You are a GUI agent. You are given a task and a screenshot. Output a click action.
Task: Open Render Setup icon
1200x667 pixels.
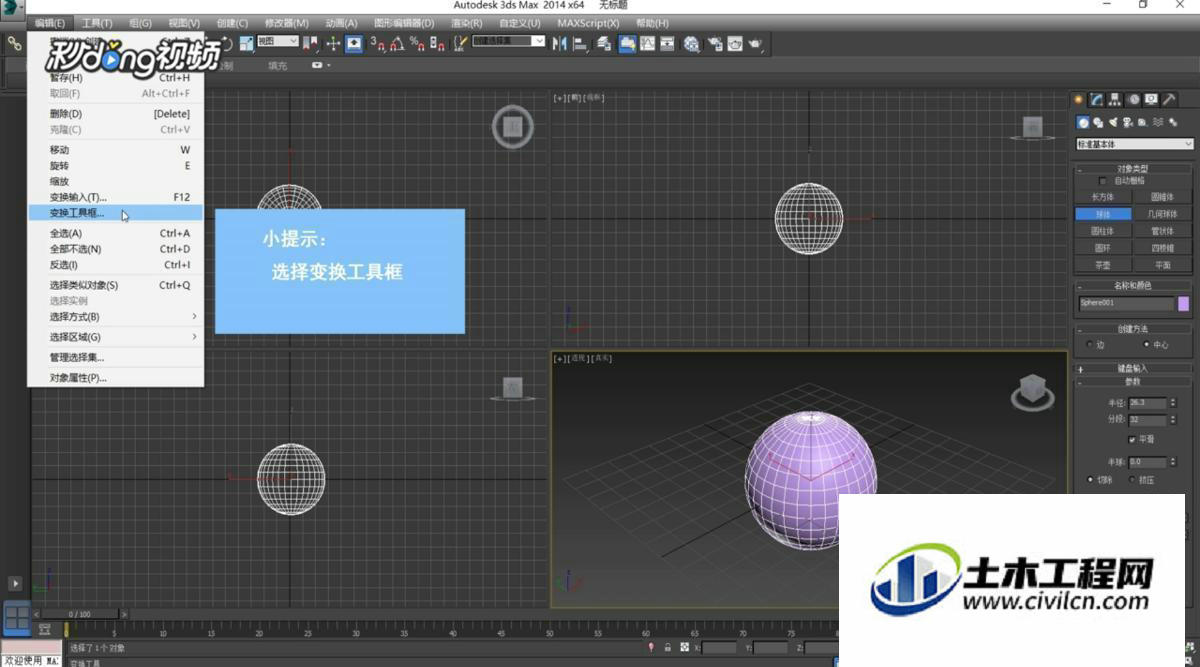(715, 43)
